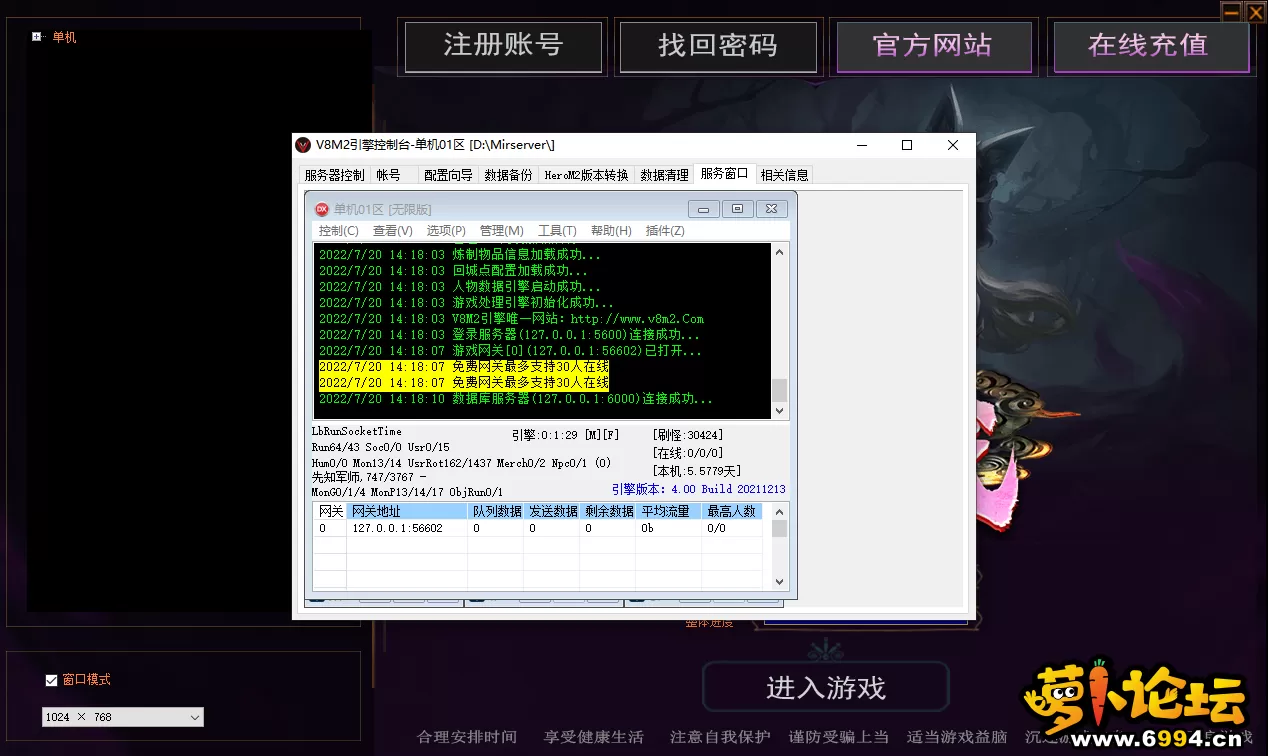Click the 网关地址 column header
This screenshot has height=756, width=1268.
(408, 511)
